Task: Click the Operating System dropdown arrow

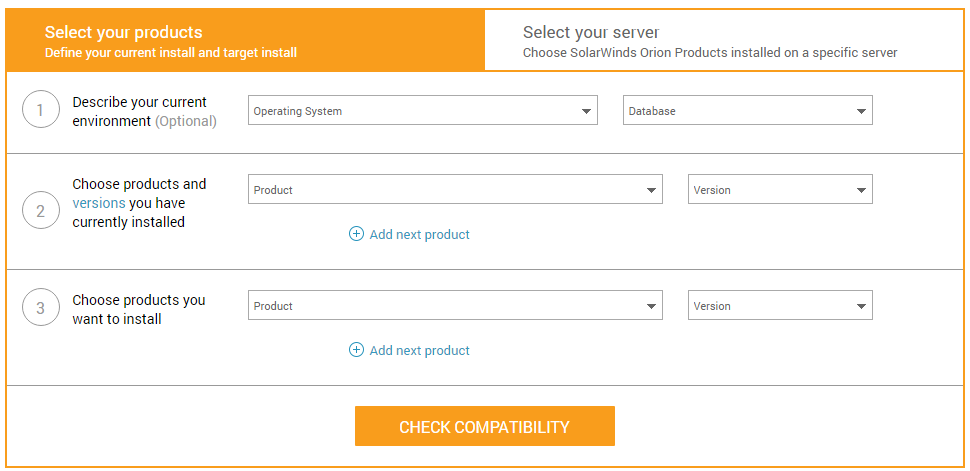Action: (x=586, y=111)
